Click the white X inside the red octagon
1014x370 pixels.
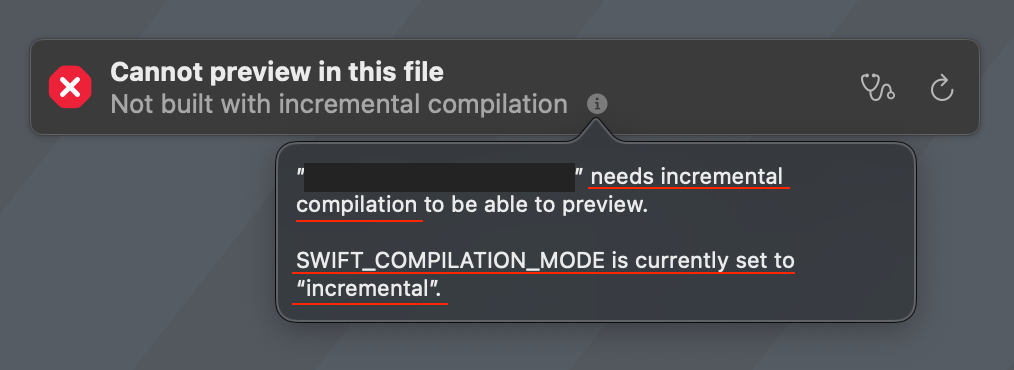tap(70, 87)
